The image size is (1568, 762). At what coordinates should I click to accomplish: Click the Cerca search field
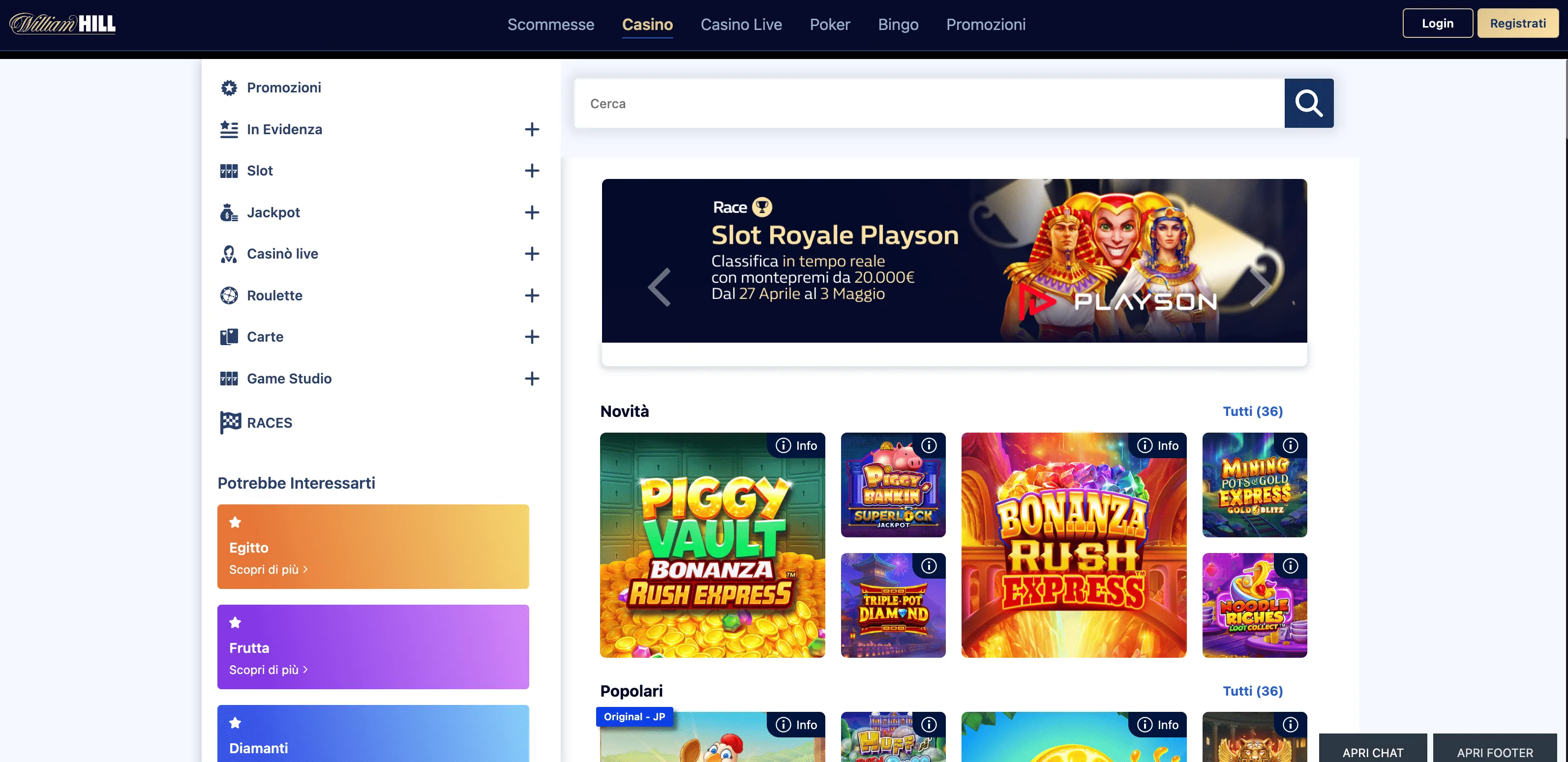929,103
